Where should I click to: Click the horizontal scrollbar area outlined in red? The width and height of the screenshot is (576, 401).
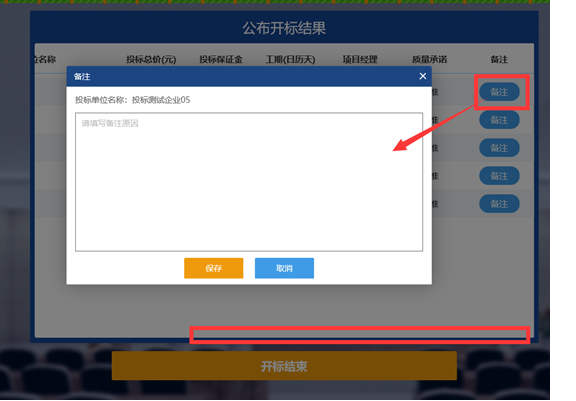(360, 335)
